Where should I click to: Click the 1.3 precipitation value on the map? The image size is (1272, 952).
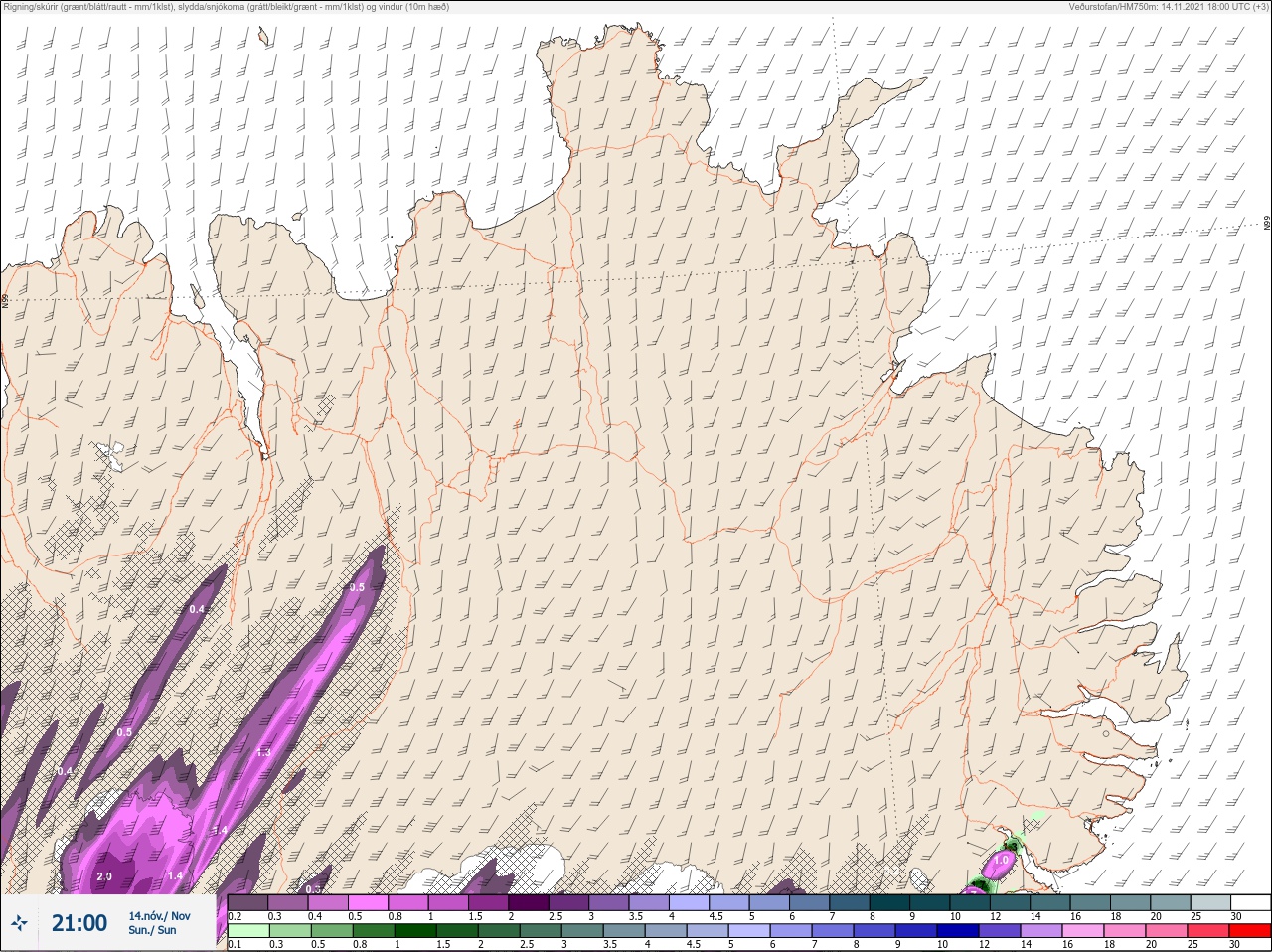(263, 753)
